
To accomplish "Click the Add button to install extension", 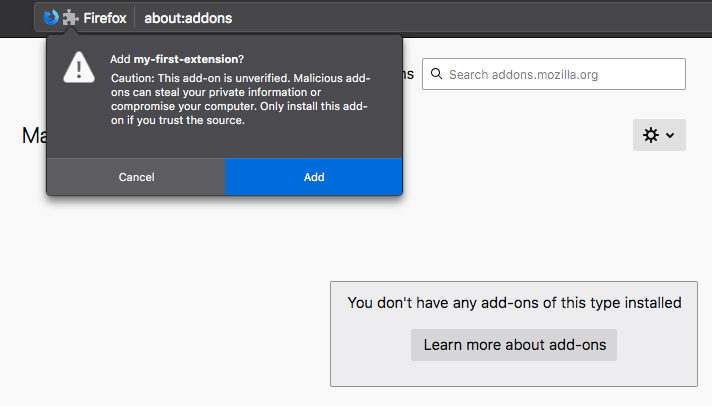I will pyautogui.click(x=314, y=177).
